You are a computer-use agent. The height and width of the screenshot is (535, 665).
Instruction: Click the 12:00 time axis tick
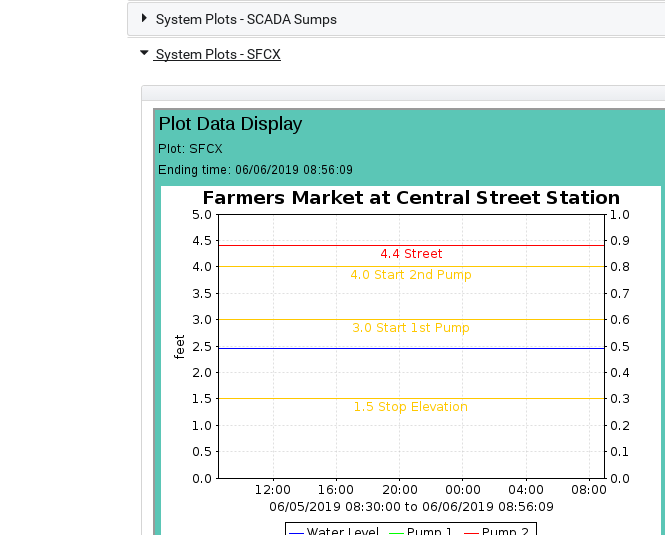273,490
